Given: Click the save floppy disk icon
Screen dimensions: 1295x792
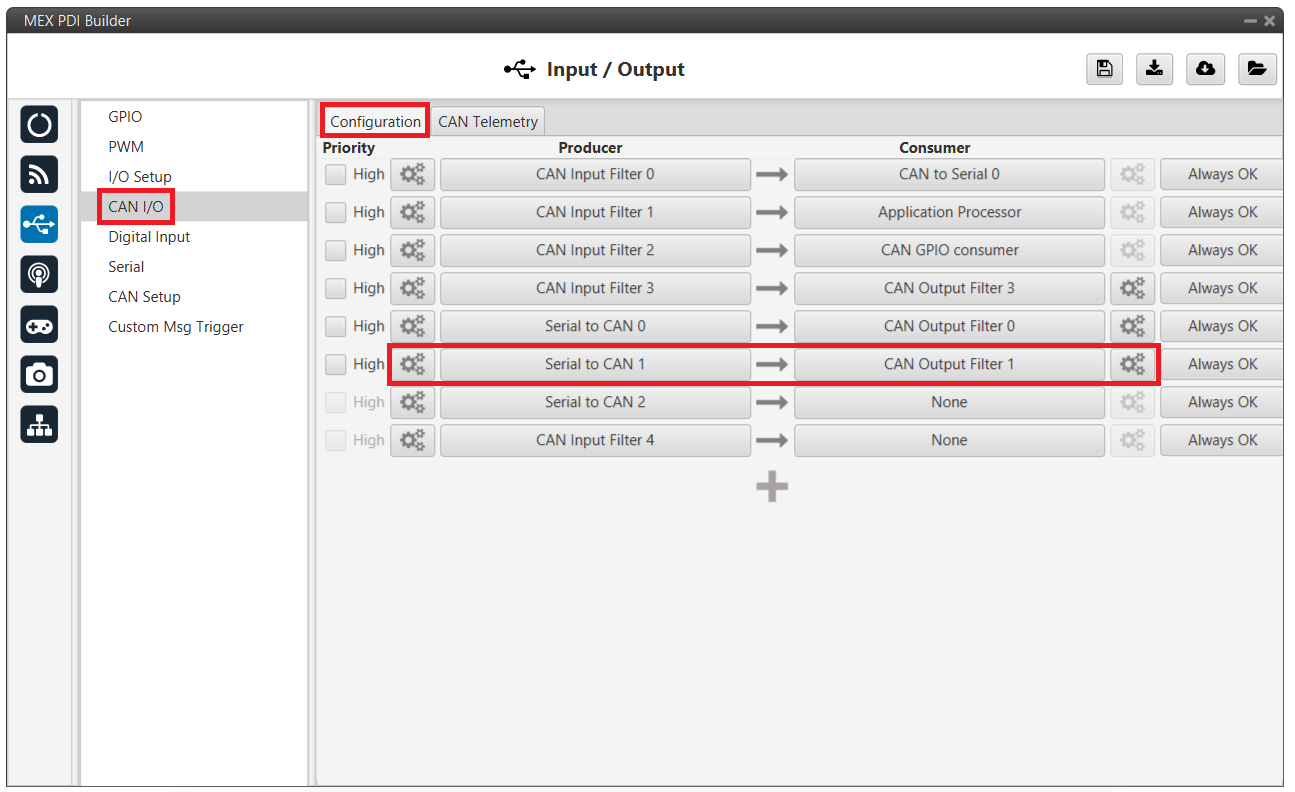Looking at the screenshot, I should [x=1104, y=68].
